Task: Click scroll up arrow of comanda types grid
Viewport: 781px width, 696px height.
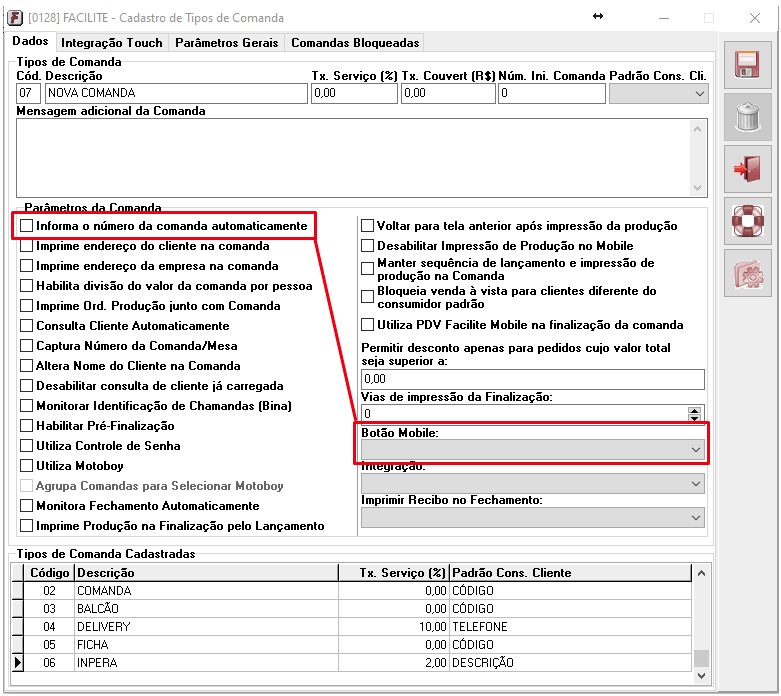Action: pos(701,573)
